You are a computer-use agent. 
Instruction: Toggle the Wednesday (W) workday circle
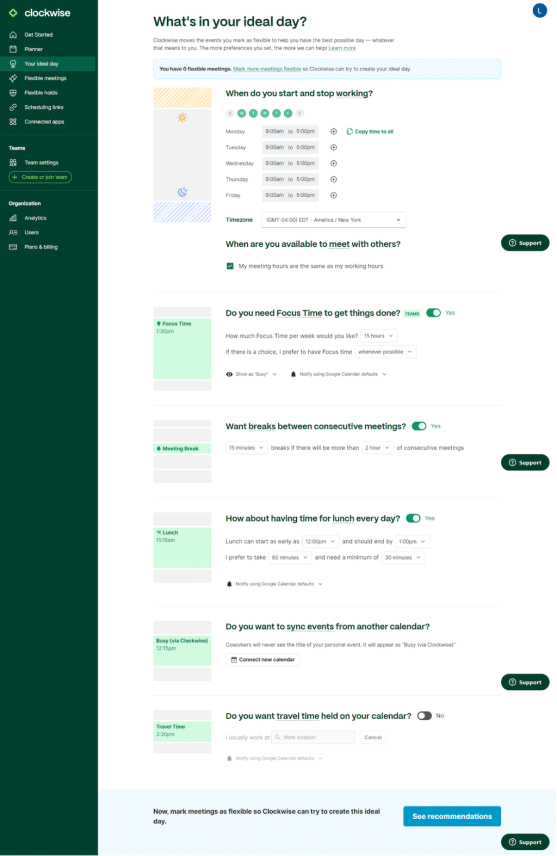tap(265, 113)
